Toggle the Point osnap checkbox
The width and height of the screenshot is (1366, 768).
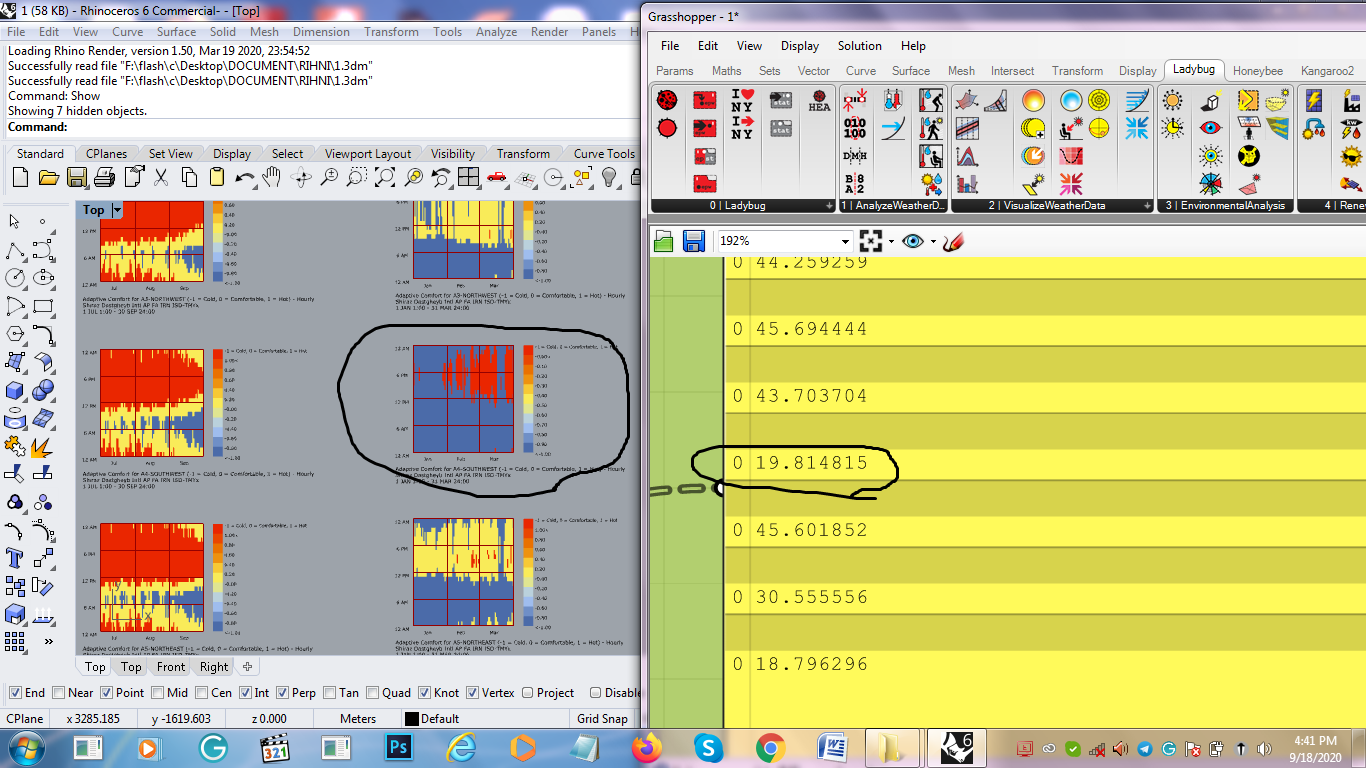point(107,692)
